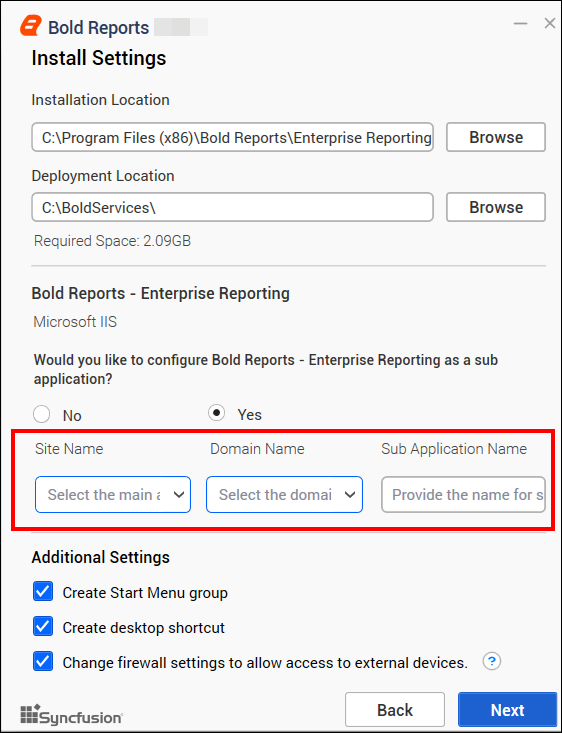
Task: Click the Syncfusion logo
Action: point(71,715)
